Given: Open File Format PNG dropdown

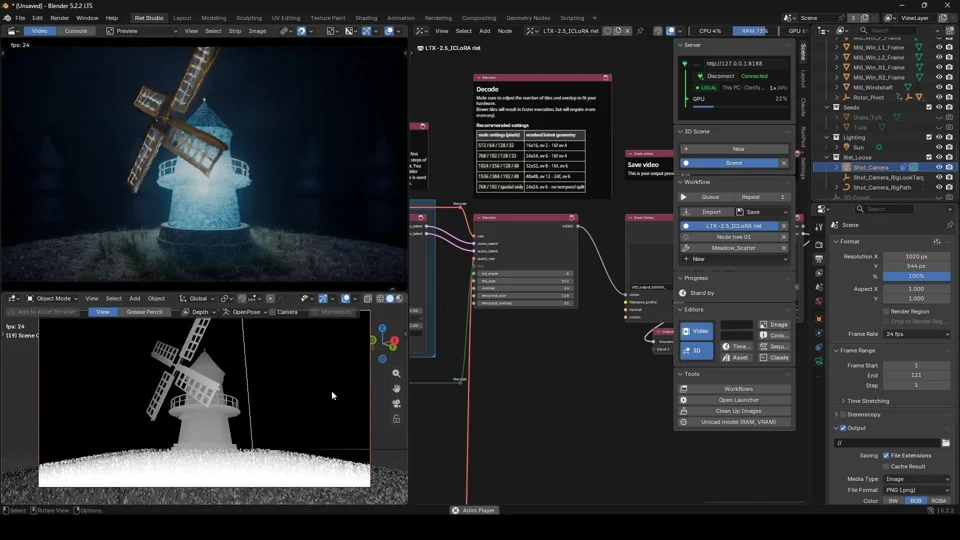Looking at the screenshot, I should tap(917, 490).
